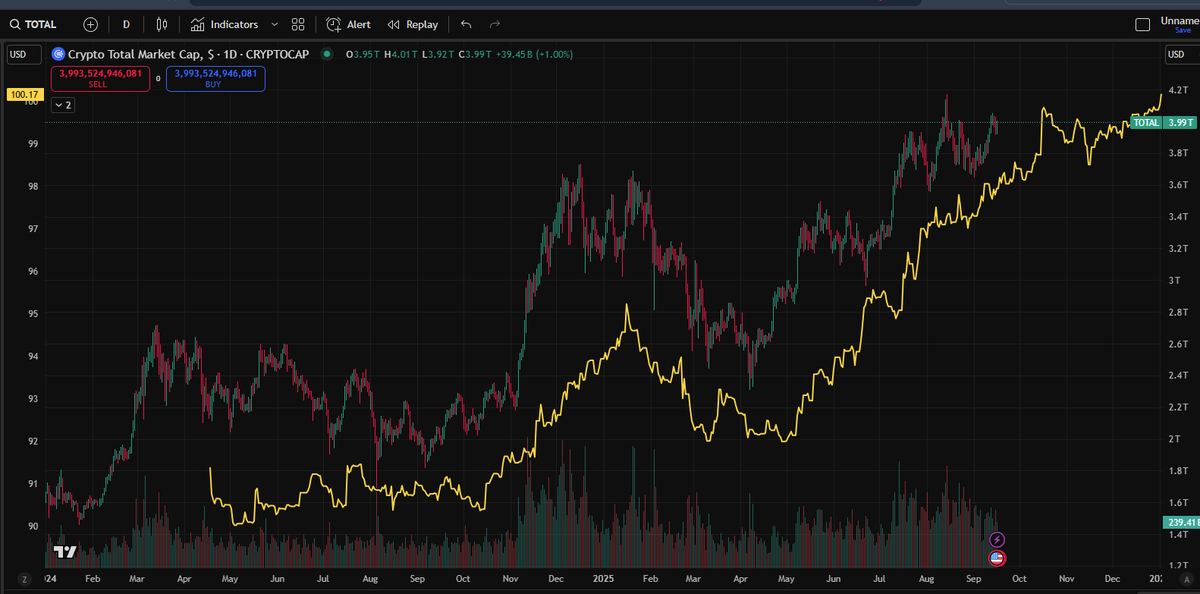Viewport: 1200px width, 594px height.
Task: Open symbol search for TOTAL
Action: click(x=34, y=24)
